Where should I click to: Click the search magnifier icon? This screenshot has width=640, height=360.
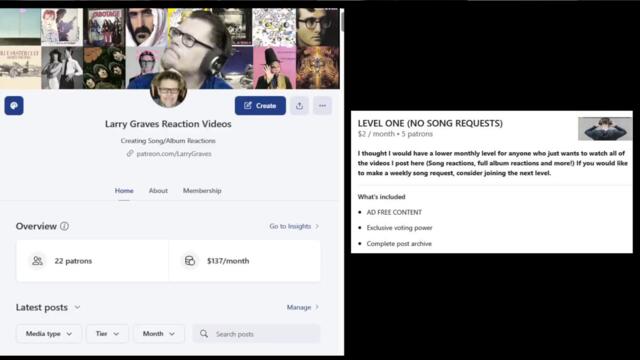tap(204, 334)
